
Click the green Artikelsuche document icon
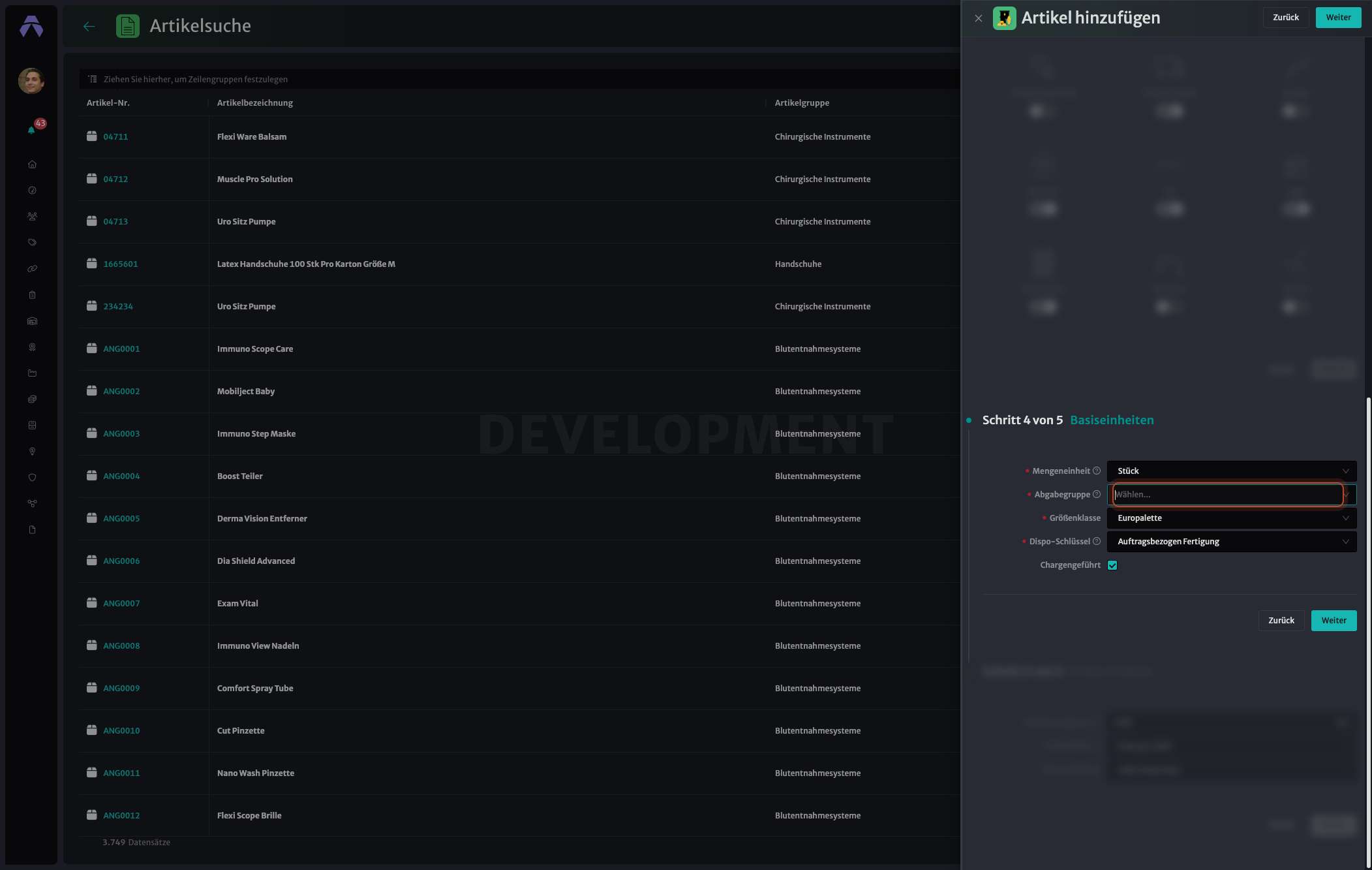(128, 26)
